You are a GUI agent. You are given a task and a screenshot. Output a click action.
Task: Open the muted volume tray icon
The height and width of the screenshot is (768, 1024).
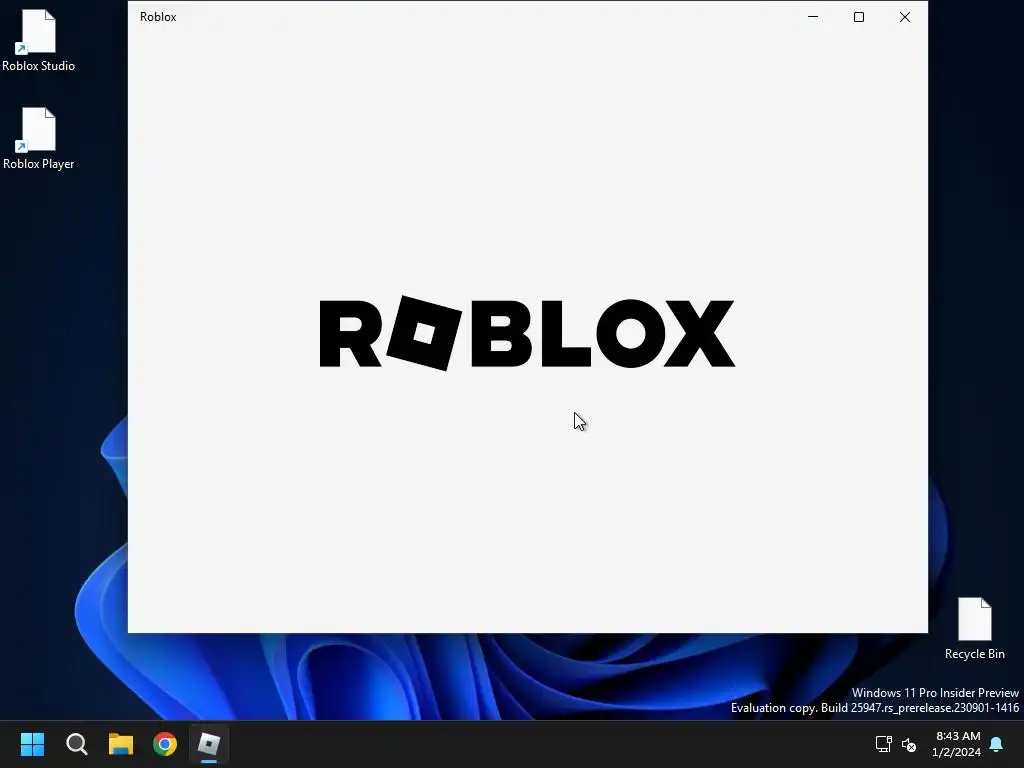[908, 744]
